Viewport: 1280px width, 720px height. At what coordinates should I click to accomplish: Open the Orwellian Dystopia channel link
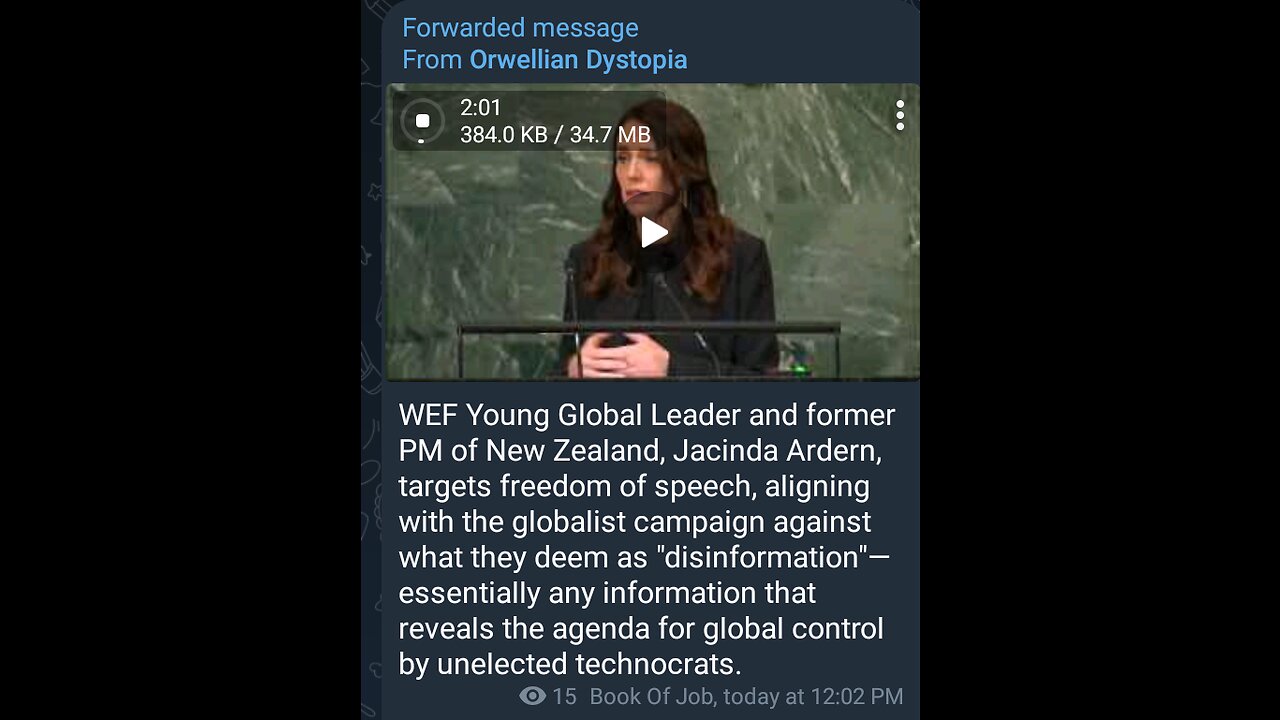578,60
